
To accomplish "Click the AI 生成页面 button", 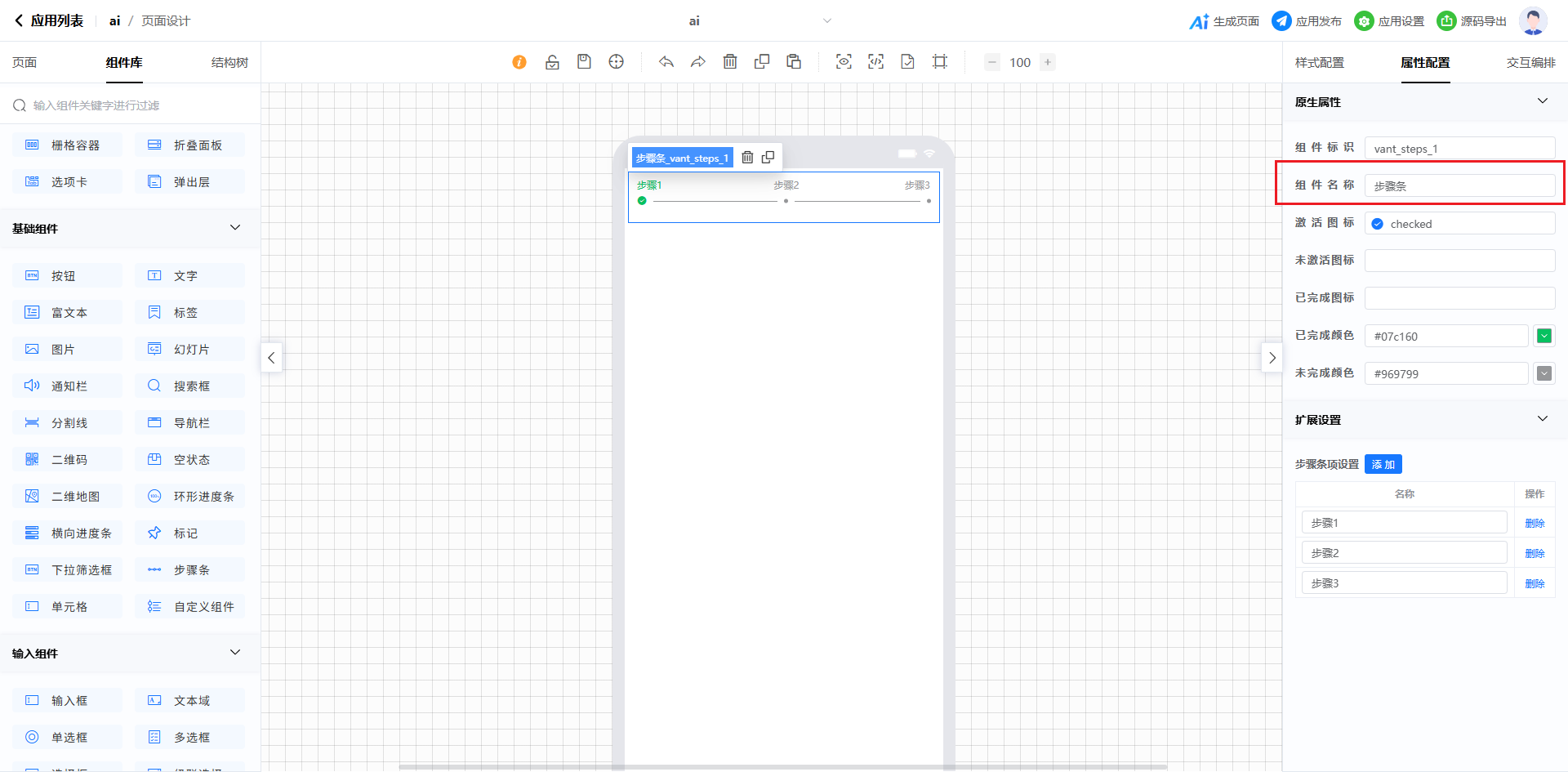I will pyautogui.click(x=1224, y=21).
